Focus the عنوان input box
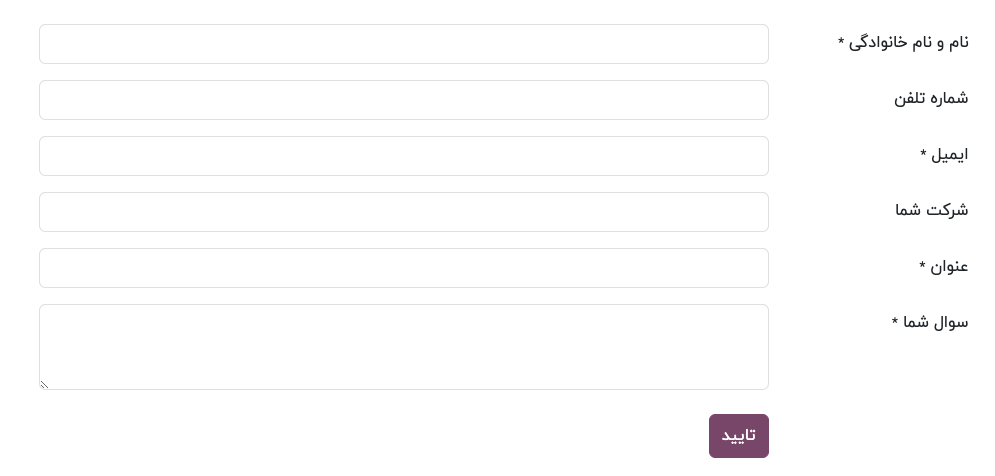Screen dimensions: 995x476 [403, 268]
